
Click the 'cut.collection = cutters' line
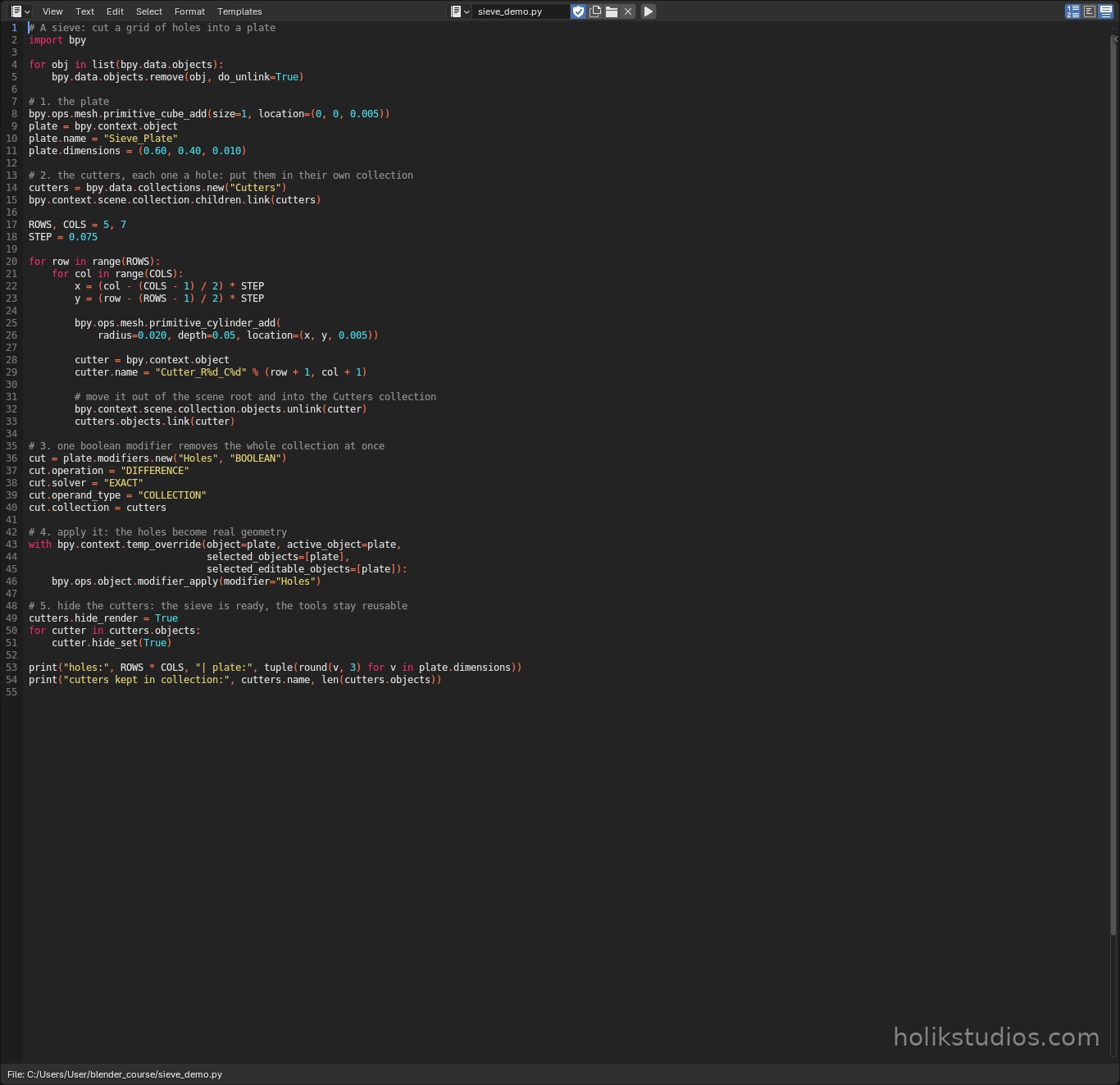coord(98,508)
